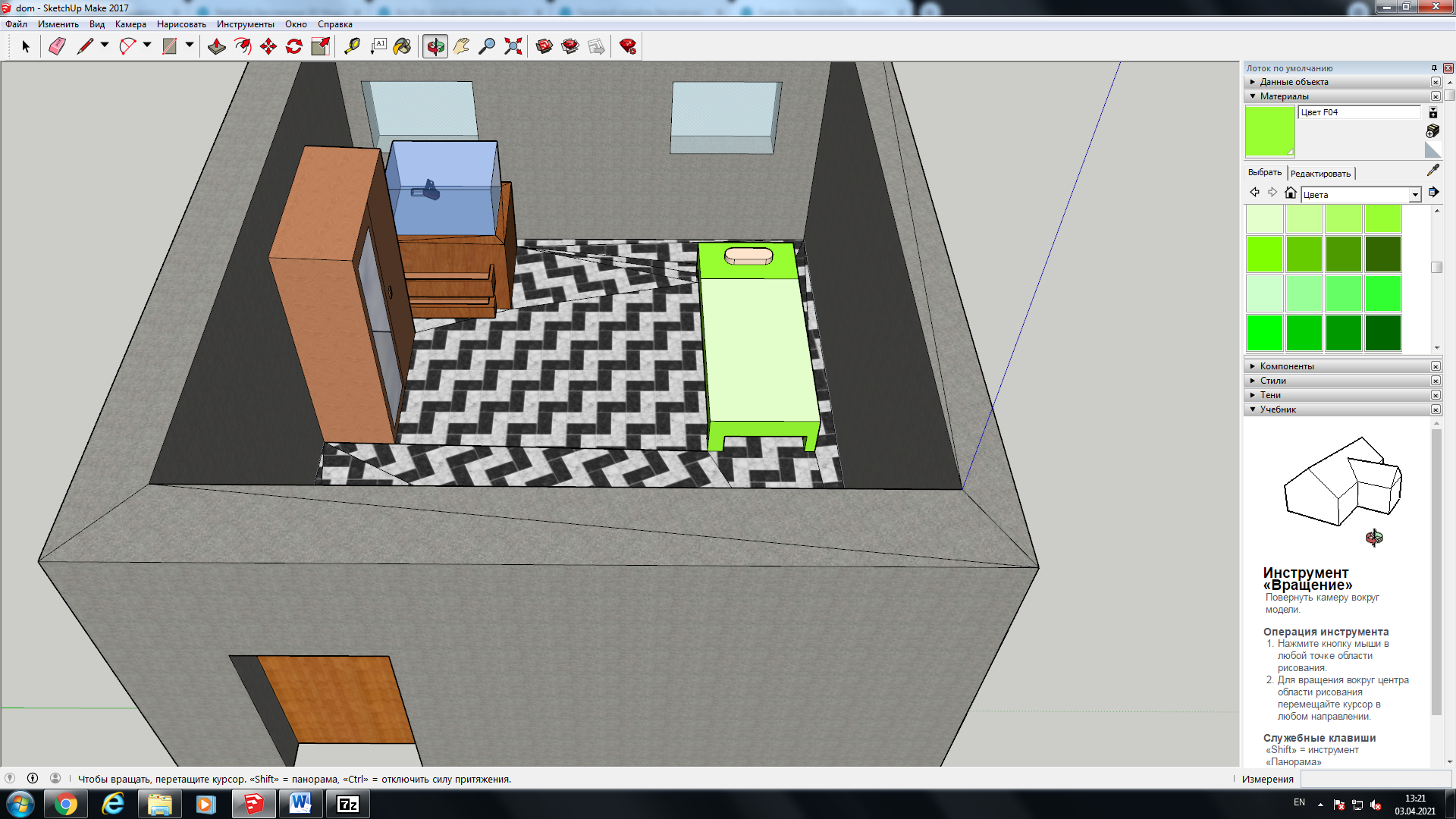Choose the pencil Line tool
This screenshot has width=1456, height=819.
point(85,46)
